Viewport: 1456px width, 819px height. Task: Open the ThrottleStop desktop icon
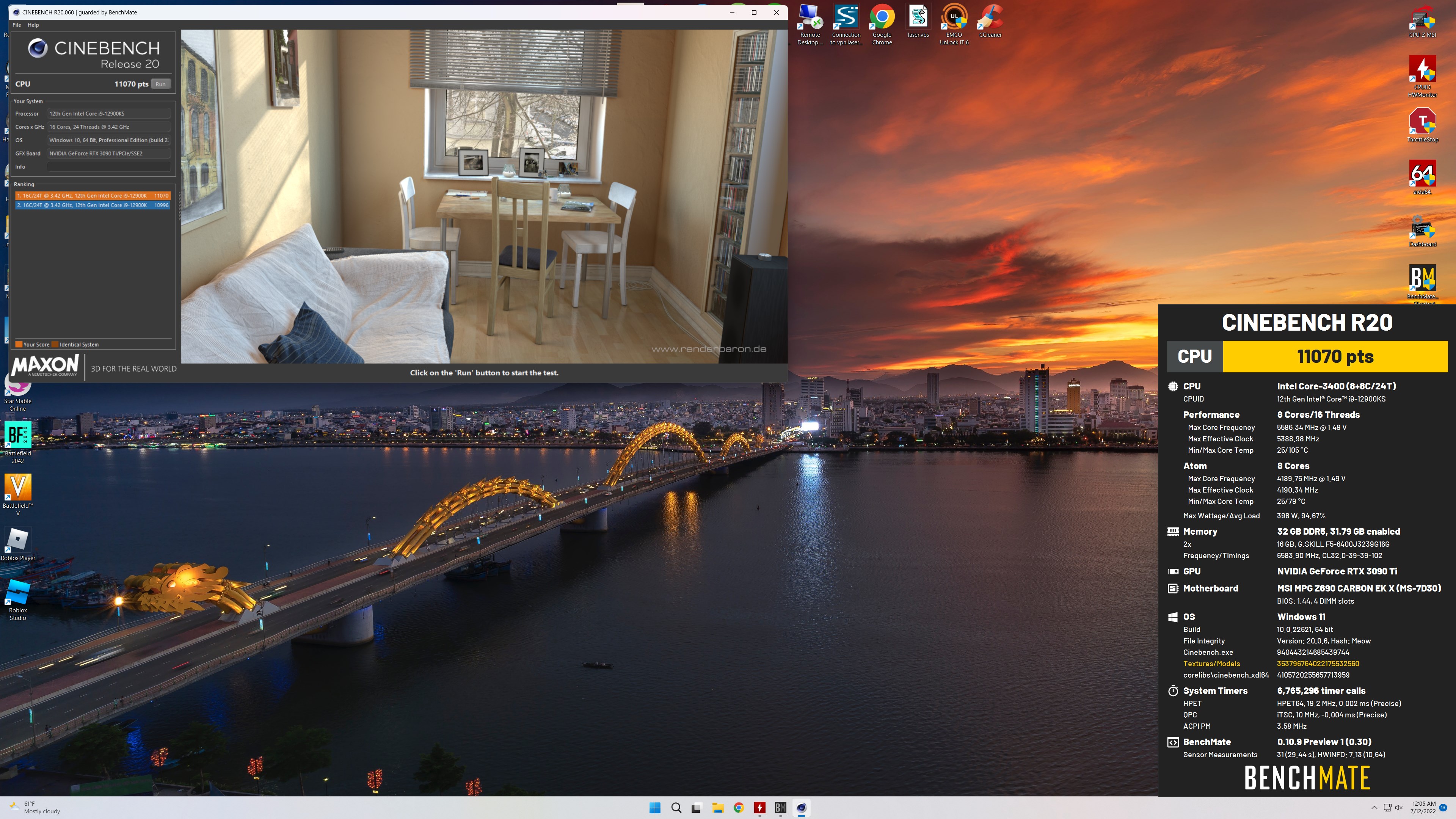tap(1422, 126)
